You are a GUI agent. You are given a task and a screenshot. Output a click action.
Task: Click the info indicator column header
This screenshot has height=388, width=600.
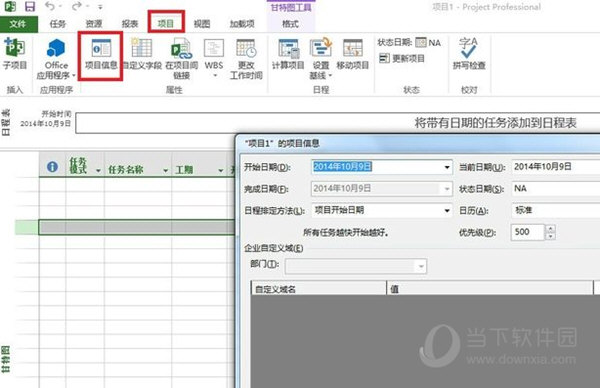pos(52,167)
